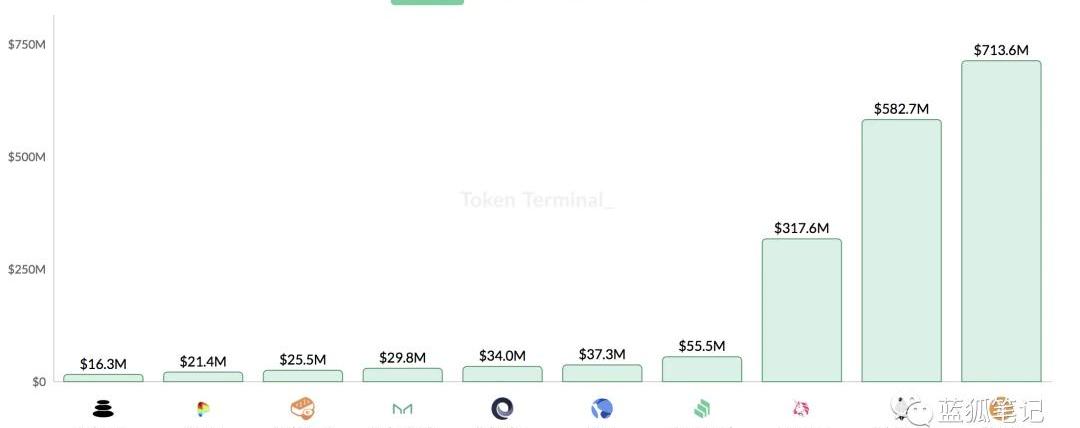Select the $55.5M bar
Viewport: 1080px width, 428px height.
[702, 369]
